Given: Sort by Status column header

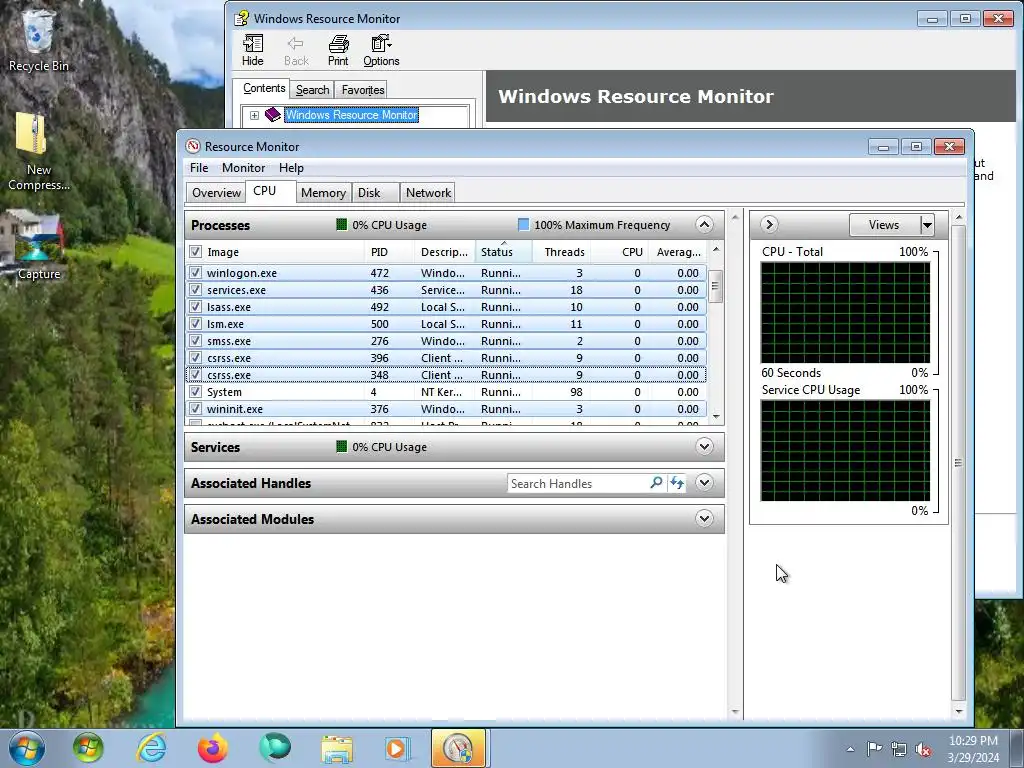Looking at the screenshot, I should [503, 251].
